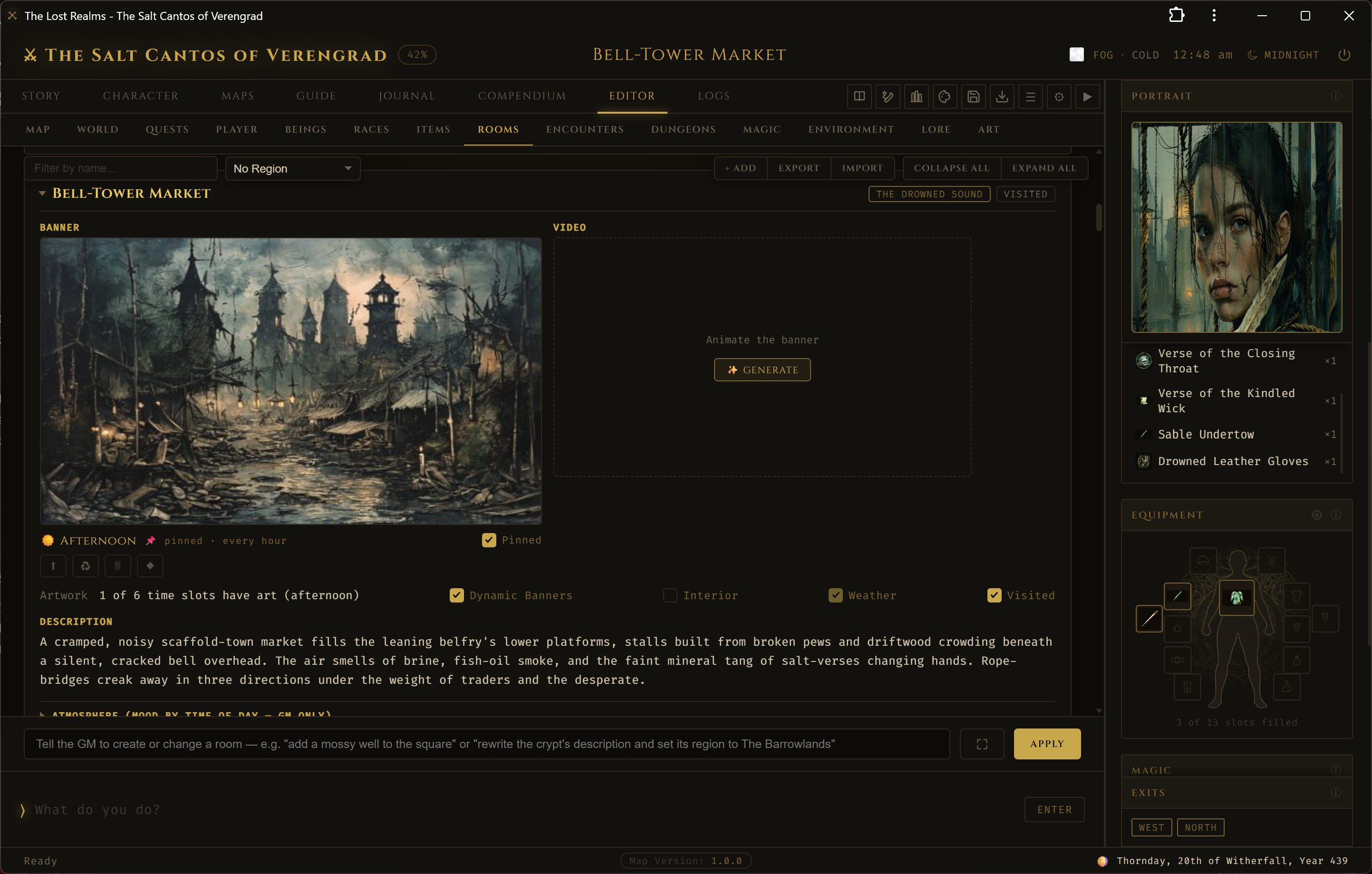1372x874 pixels.
Task: Click the Filter by name field
Action: point(121,169)
